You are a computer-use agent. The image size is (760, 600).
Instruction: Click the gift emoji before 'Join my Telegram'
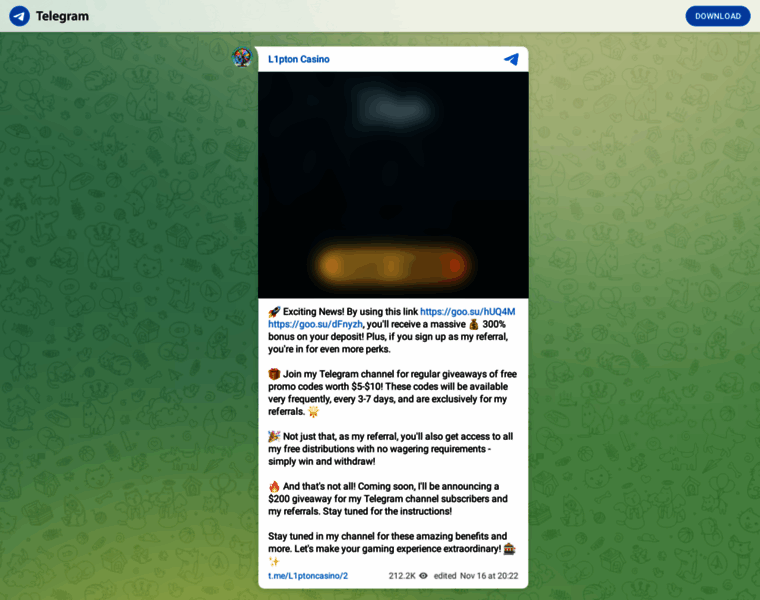(274, 374)
